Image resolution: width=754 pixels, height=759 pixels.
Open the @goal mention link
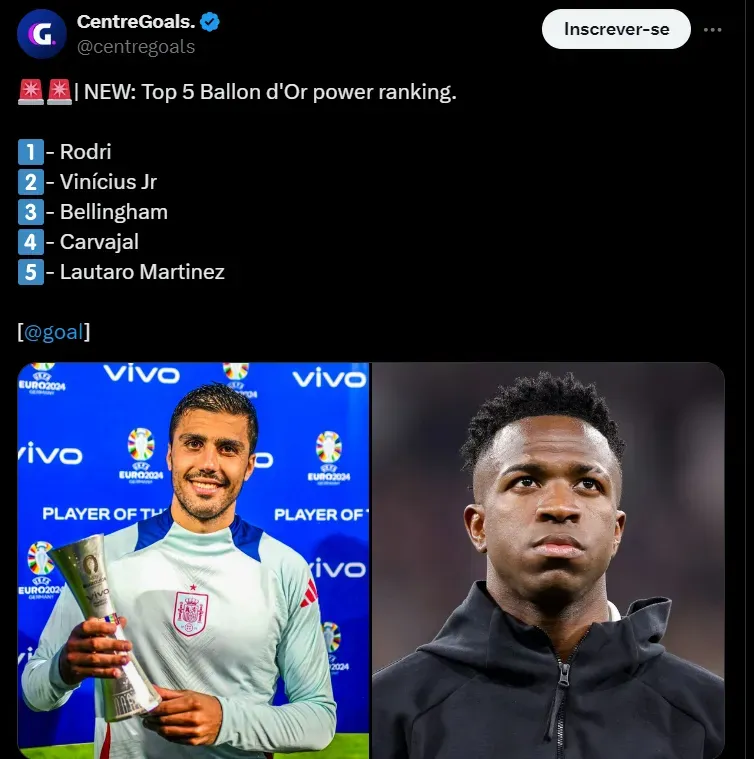coord(53,332)
